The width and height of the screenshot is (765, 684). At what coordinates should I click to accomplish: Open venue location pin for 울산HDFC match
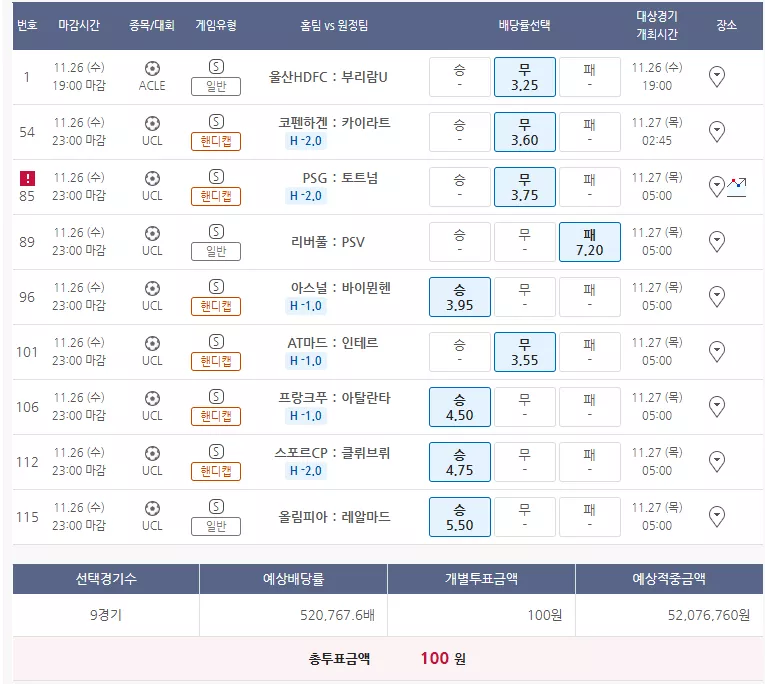(716, 77)
